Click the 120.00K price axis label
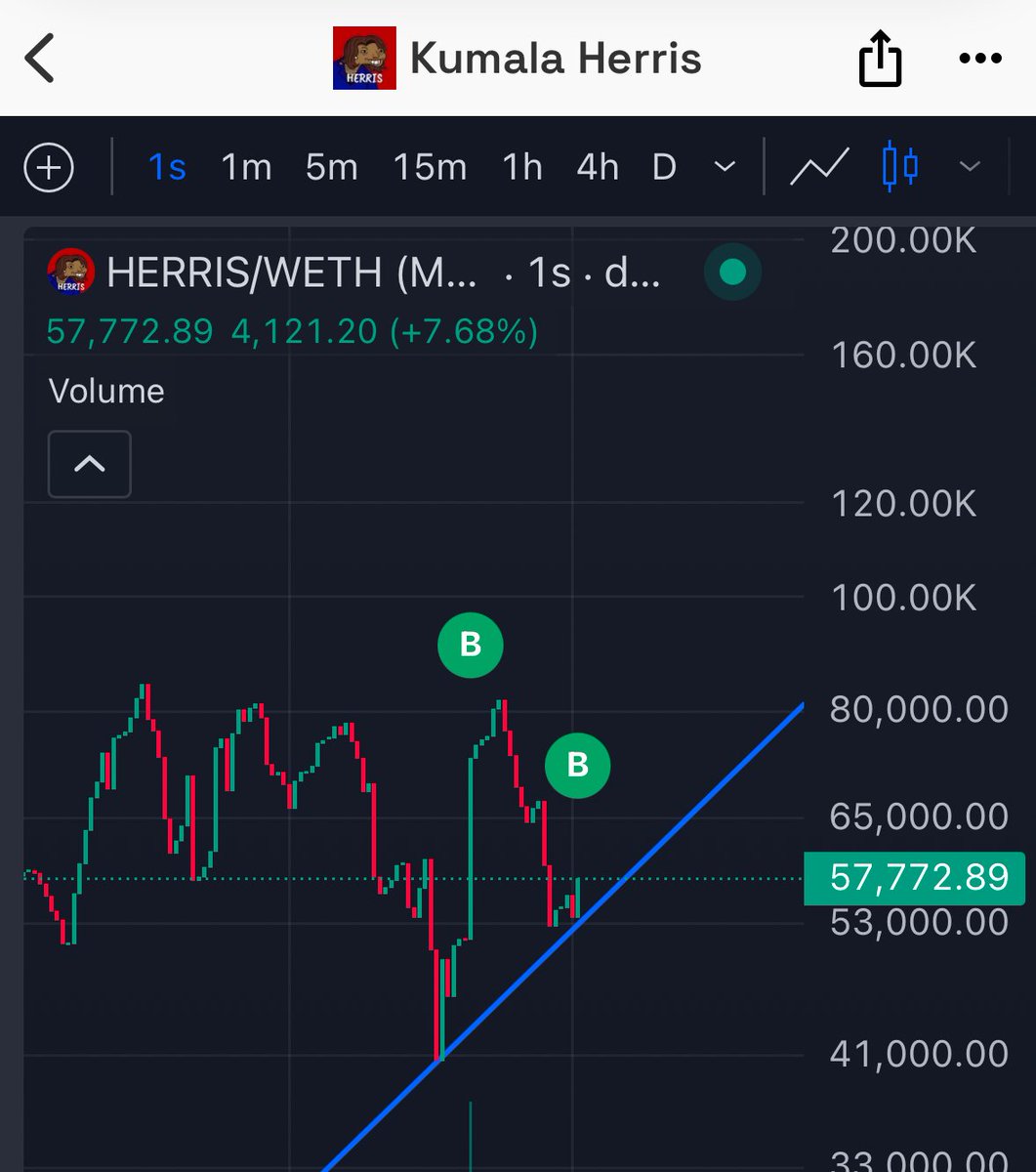Image resolution: width=1036 pixels, height=1172 pixels. point(903,504)
